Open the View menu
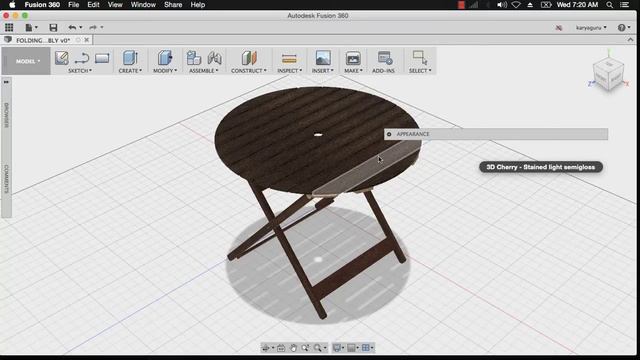The width and height of the screenshot is (640, 360). click(115, 5)
